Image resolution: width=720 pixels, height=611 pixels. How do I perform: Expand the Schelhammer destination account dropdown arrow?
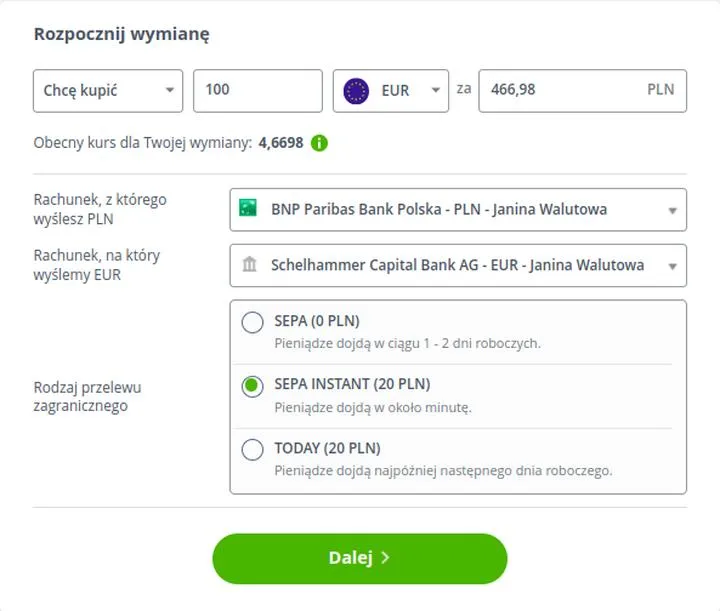pos(673,266)
